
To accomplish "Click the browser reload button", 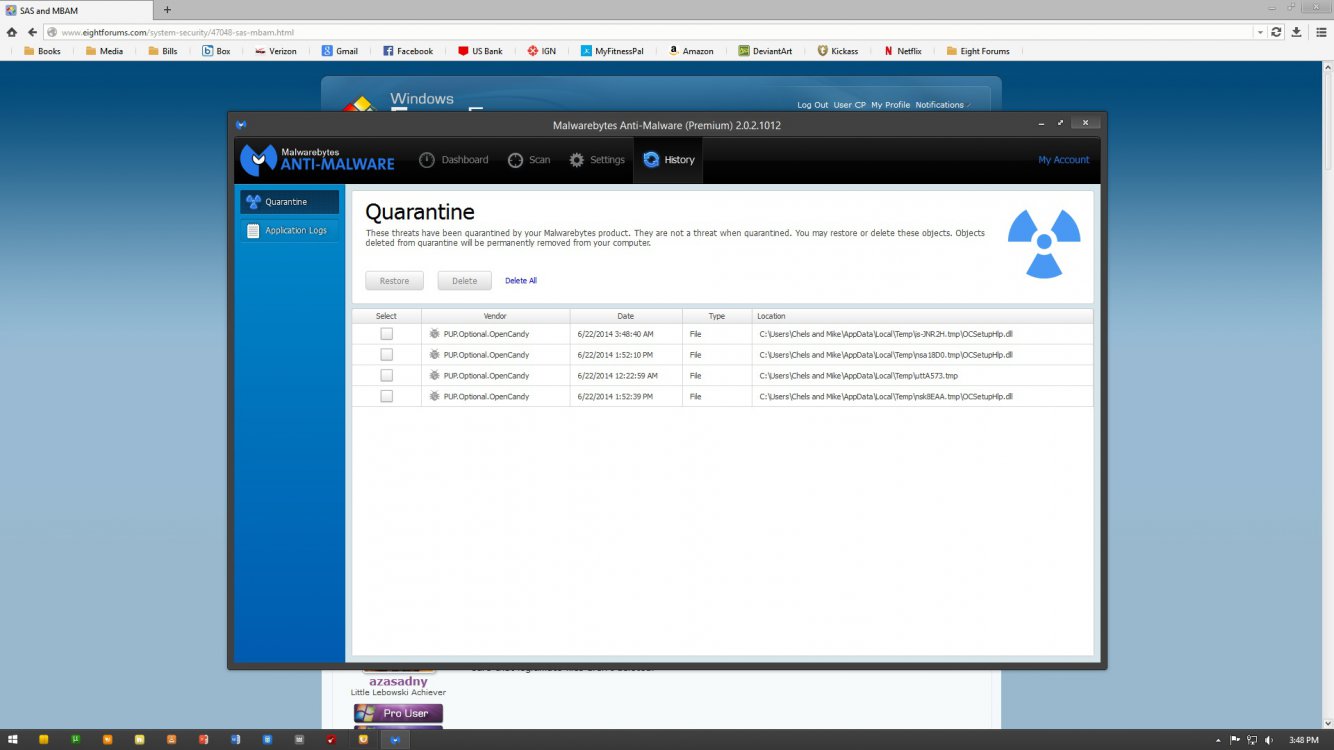I will click(1276, 32).
